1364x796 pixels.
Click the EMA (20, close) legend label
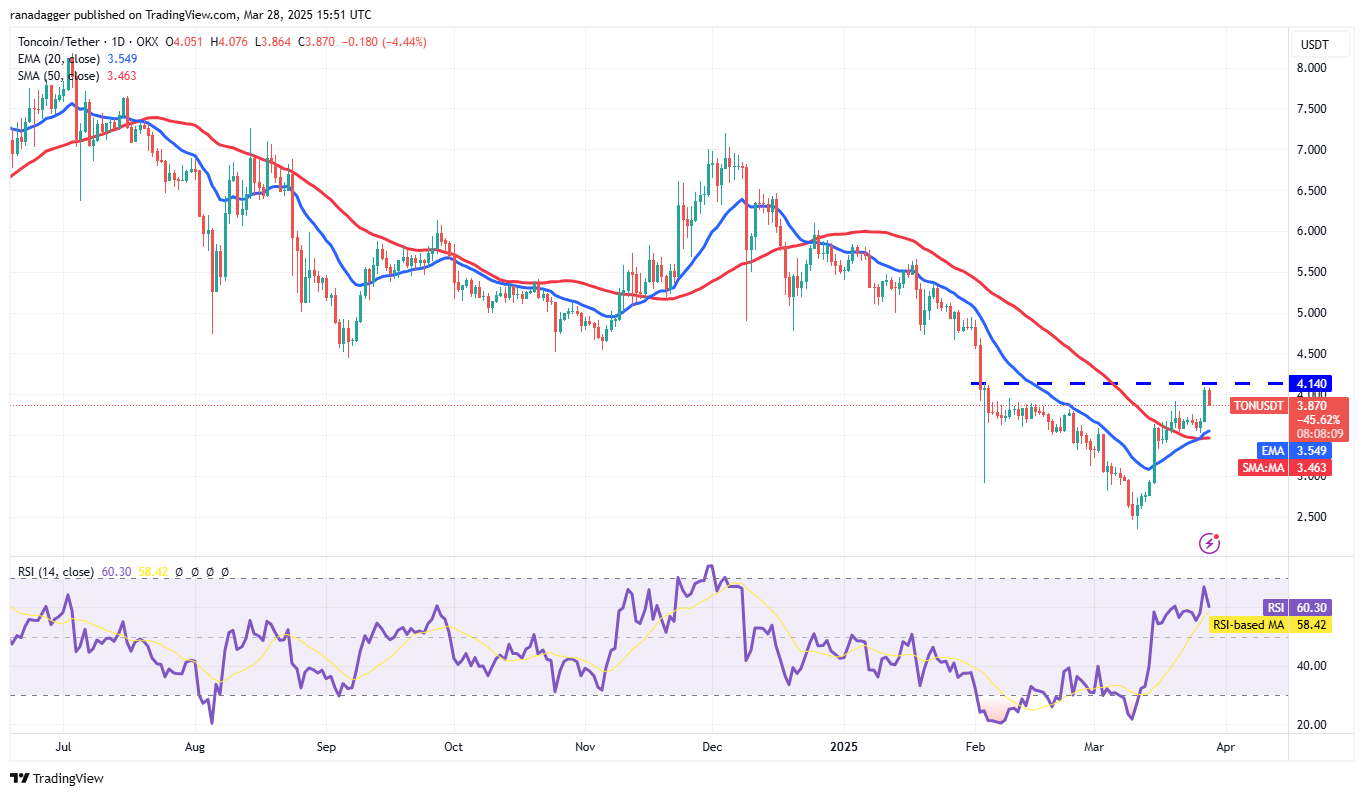point(57,59)
